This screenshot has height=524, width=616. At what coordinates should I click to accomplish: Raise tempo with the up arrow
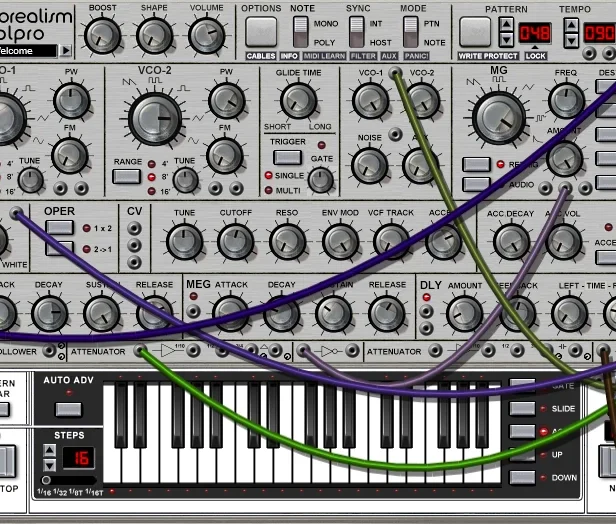coord(571,26)
